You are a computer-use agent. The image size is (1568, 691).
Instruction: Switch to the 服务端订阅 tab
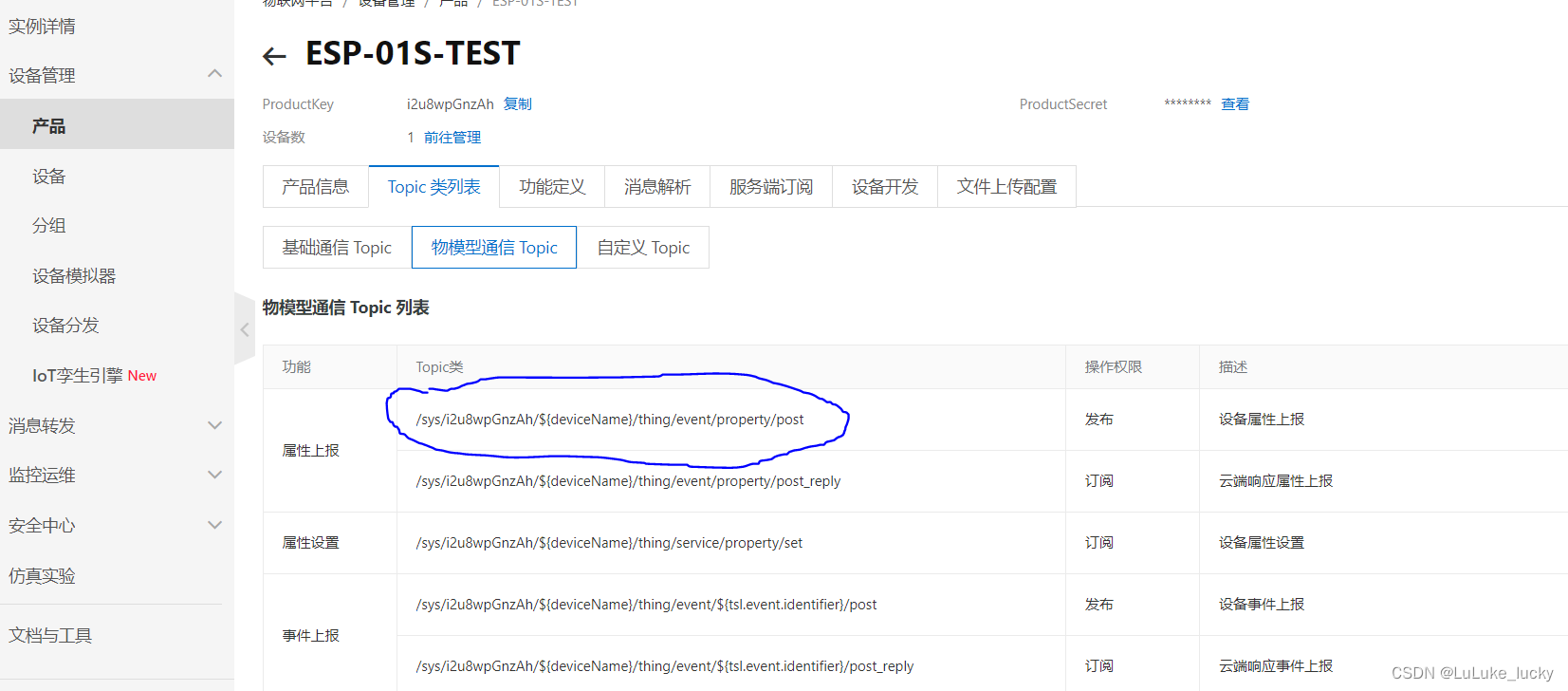(771, 187)
